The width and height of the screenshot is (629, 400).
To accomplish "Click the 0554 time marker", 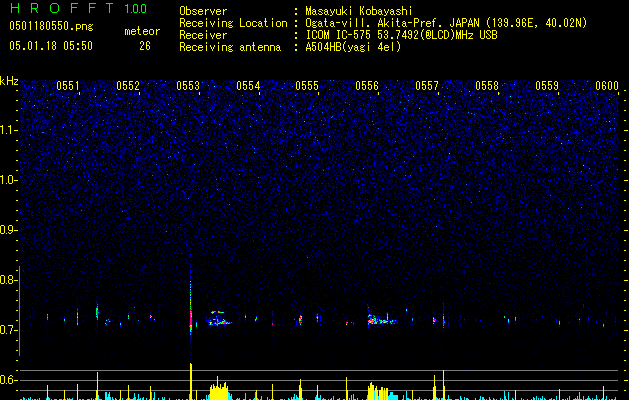I will pos(248,86).
